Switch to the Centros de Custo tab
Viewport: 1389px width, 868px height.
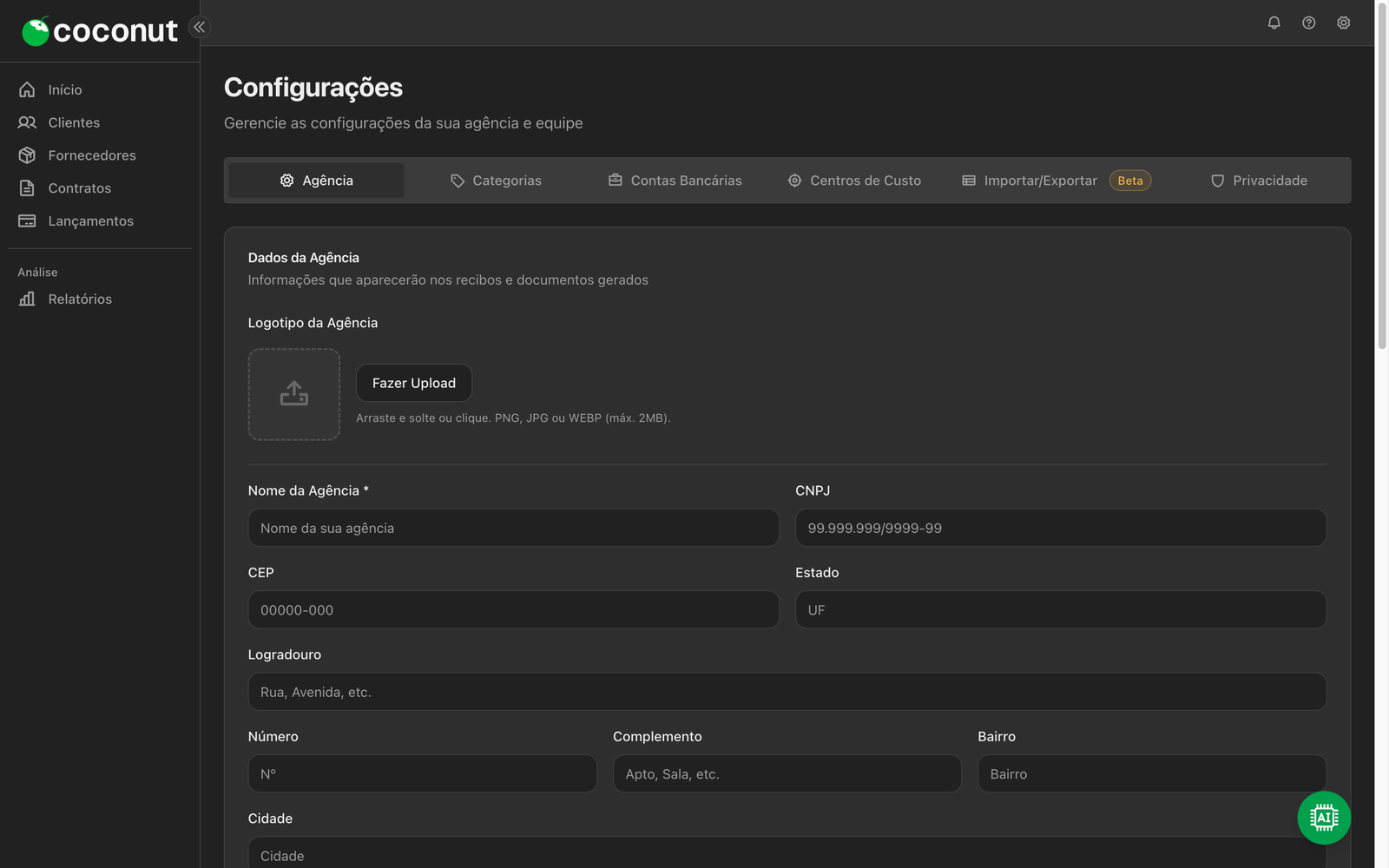855,181
